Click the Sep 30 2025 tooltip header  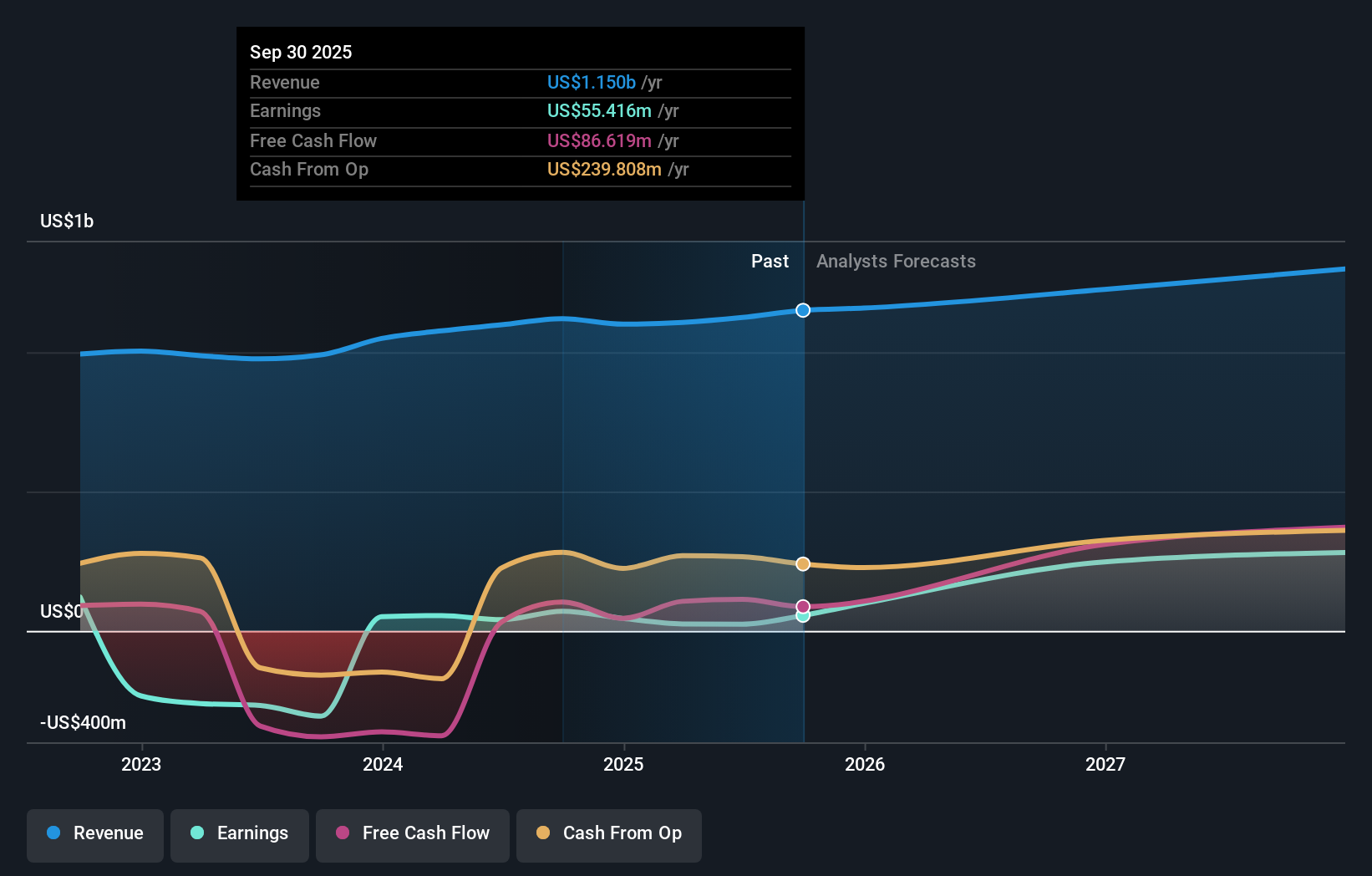(301, 52)
